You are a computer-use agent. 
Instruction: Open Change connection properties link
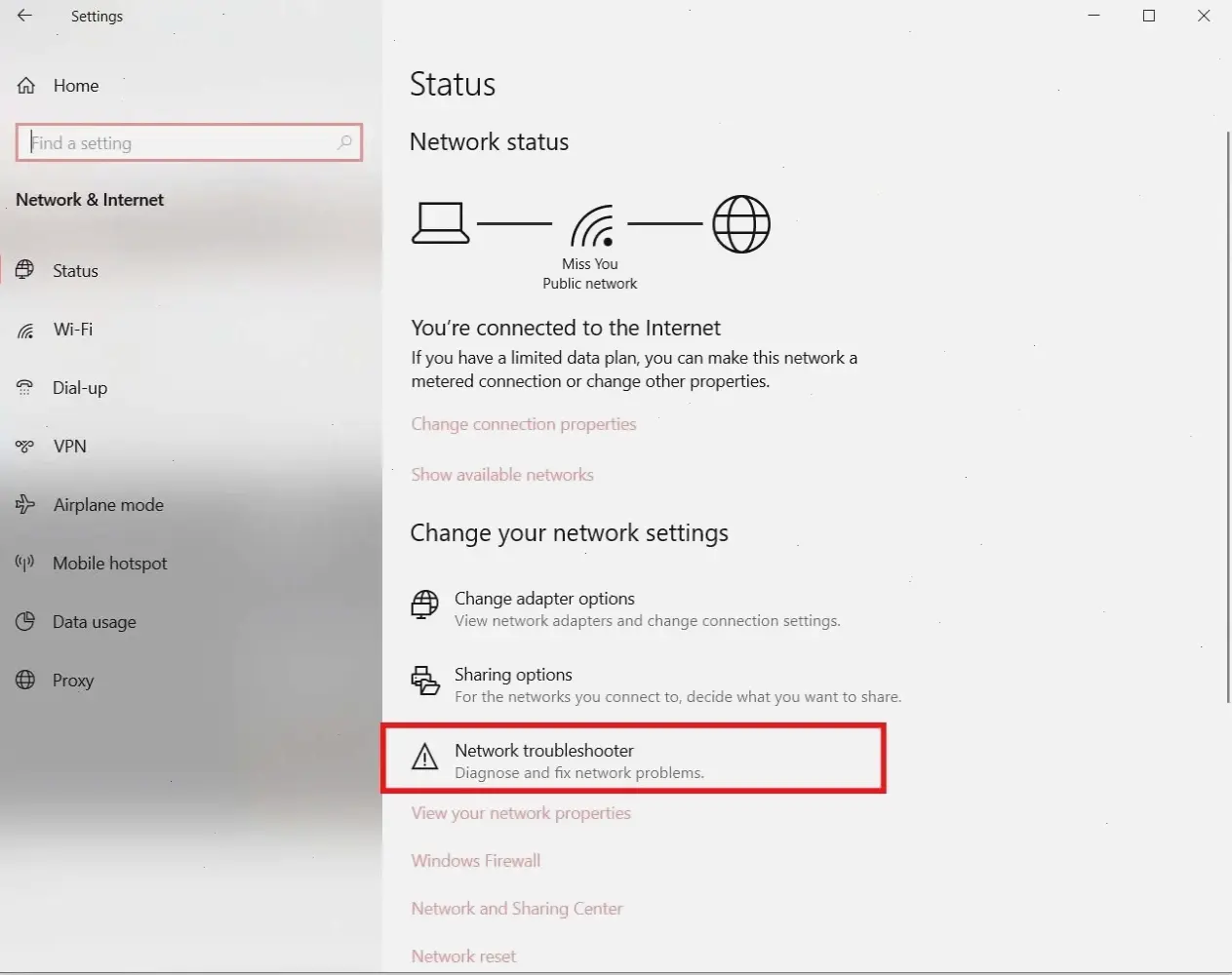(523, 424)
